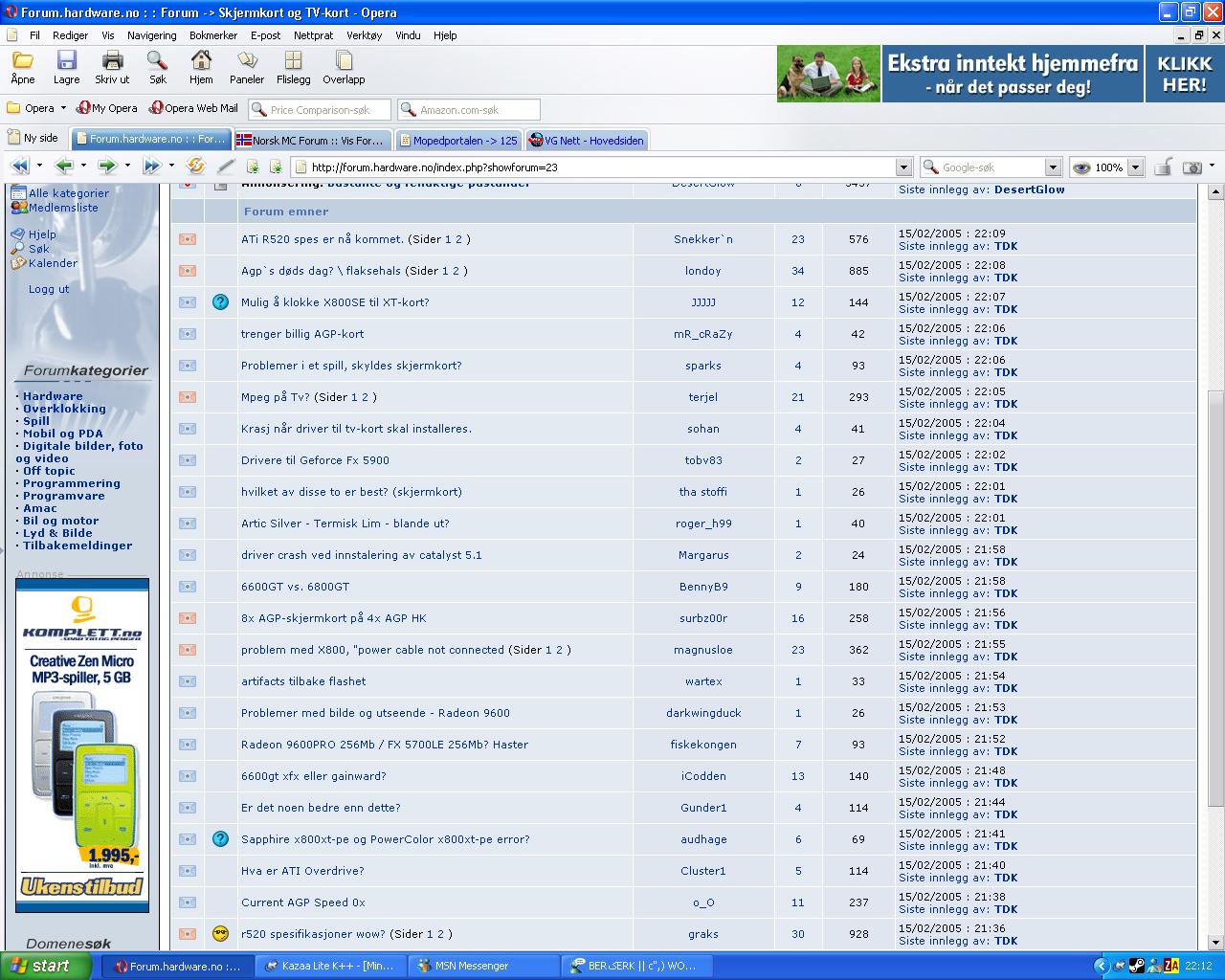1225x980 pixels.
Task: Click the Lagre save icon
Action: click(67, 61)
